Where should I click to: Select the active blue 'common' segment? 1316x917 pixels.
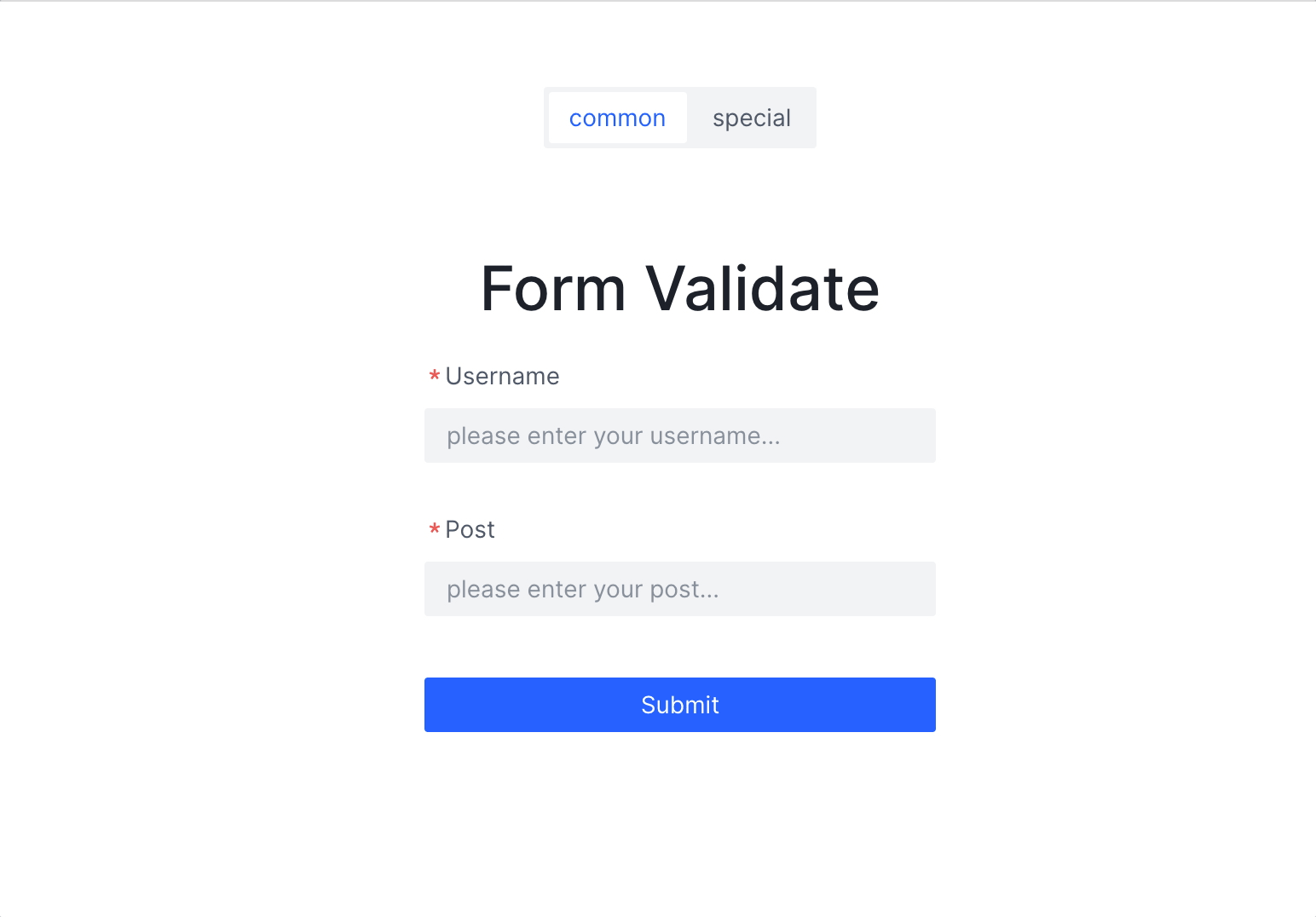pos(617,118)
